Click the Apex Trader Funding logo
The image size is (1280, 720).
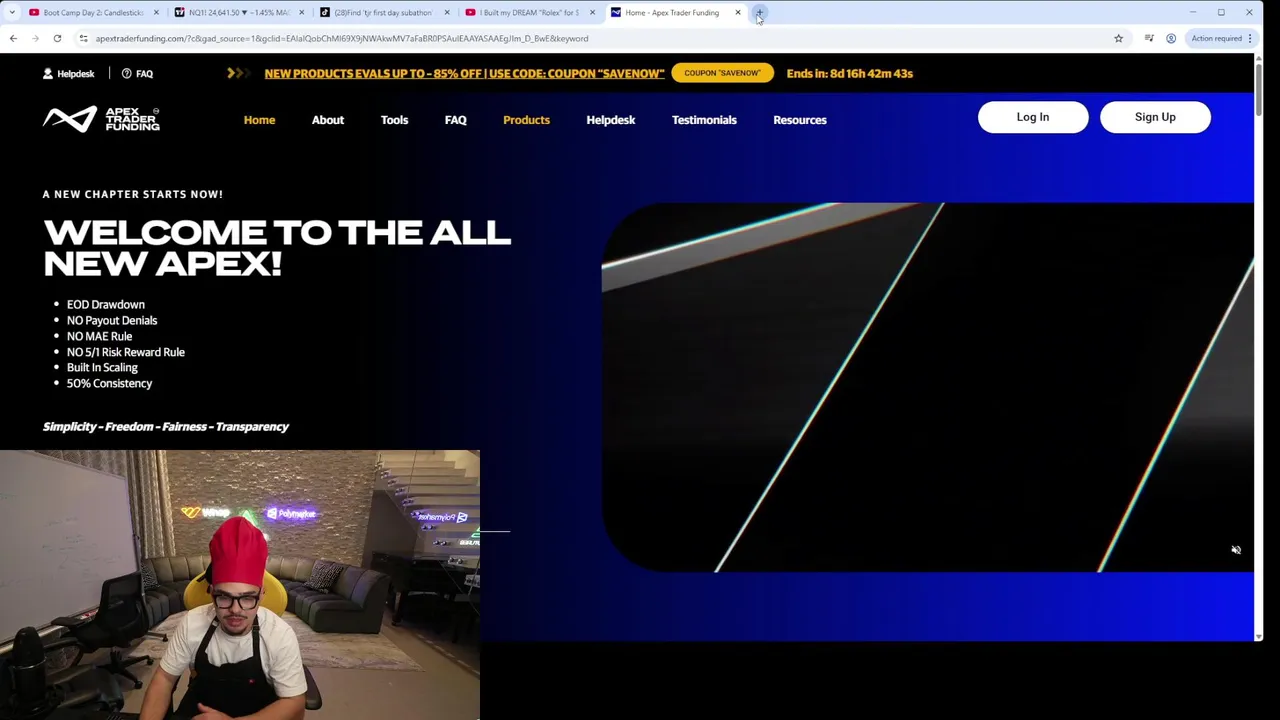click(101, 119)
